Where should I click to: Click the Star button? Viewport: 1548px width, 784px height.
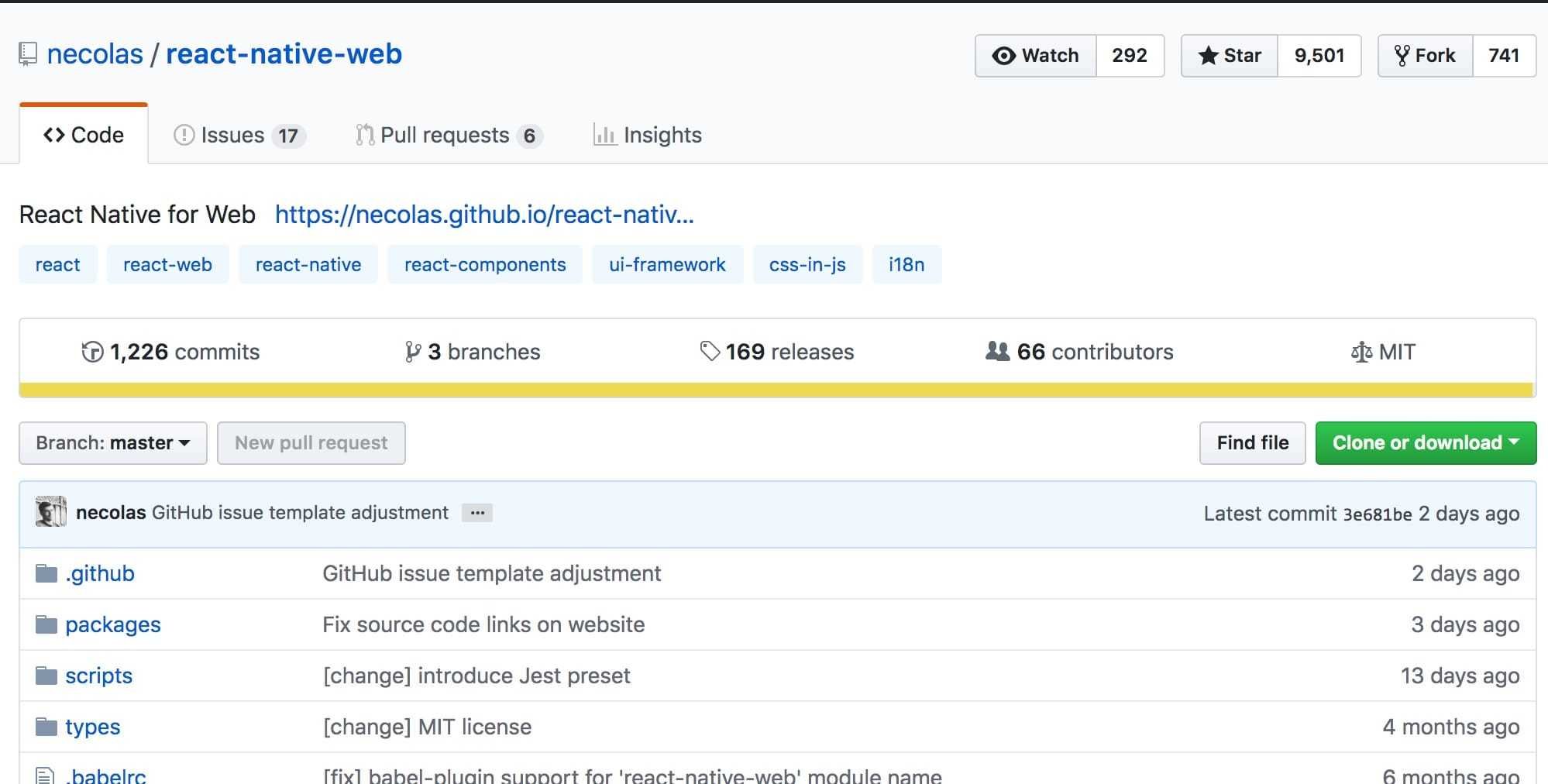coord(1230,56)
